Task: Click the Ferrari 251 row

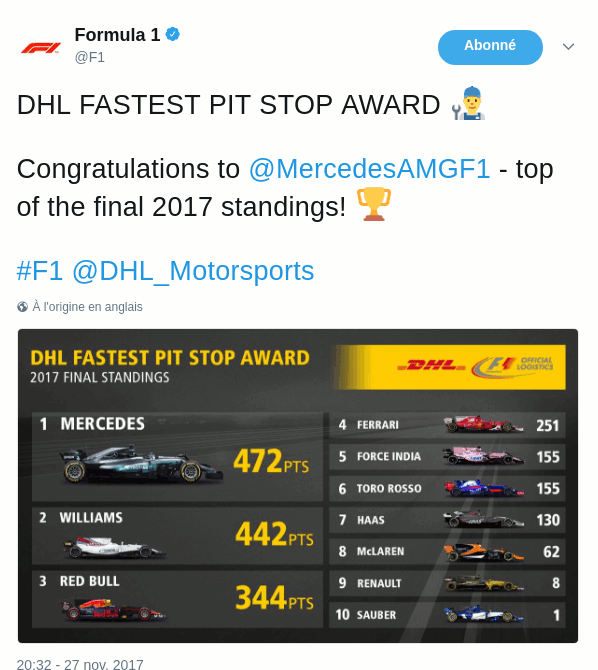Action: 448,425
